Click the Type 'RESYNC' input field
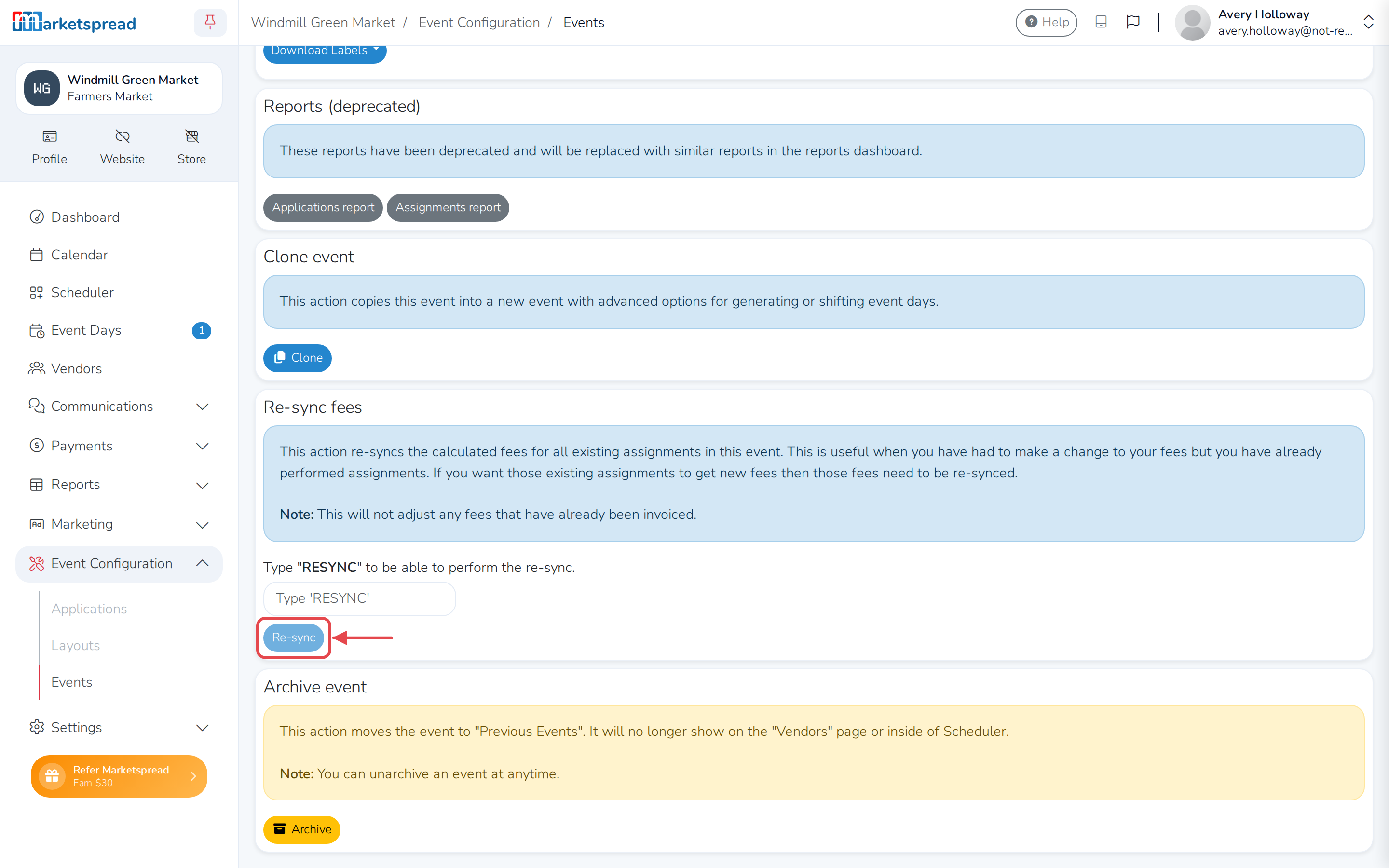The width and height of the screenshot is (1389, 868). 359,599
